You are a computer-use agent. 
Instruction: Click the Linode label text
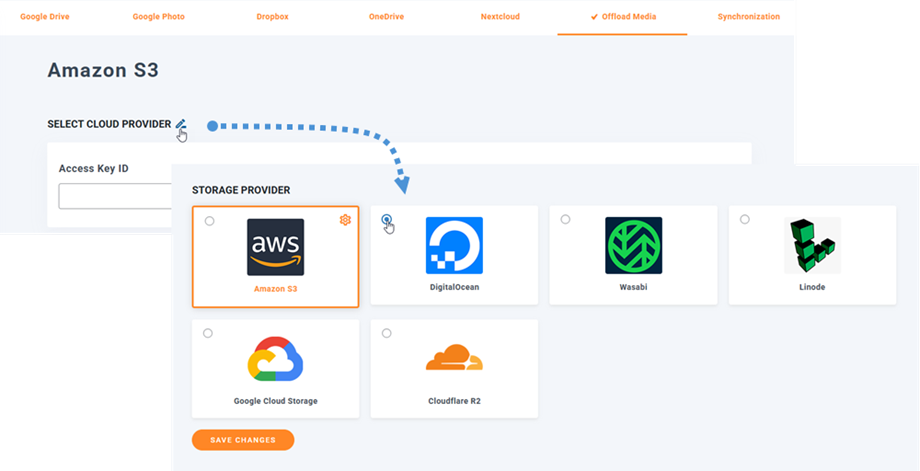(x=813, y=287)
